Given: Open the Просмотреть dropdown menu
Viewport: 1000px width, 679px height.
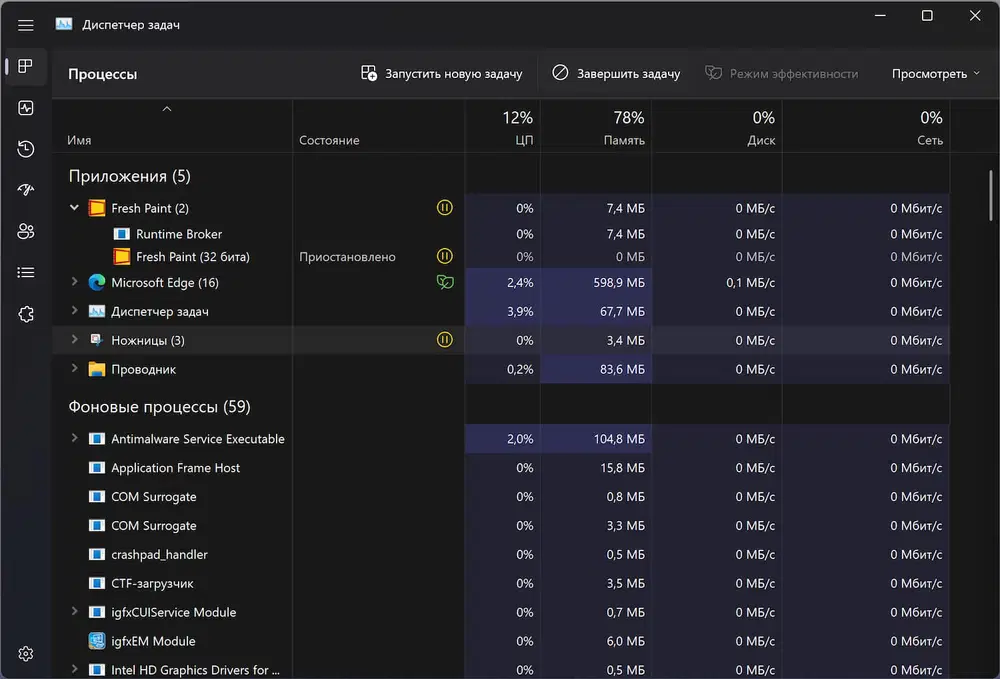Looking at the screenshot, I should click(936, 74).
